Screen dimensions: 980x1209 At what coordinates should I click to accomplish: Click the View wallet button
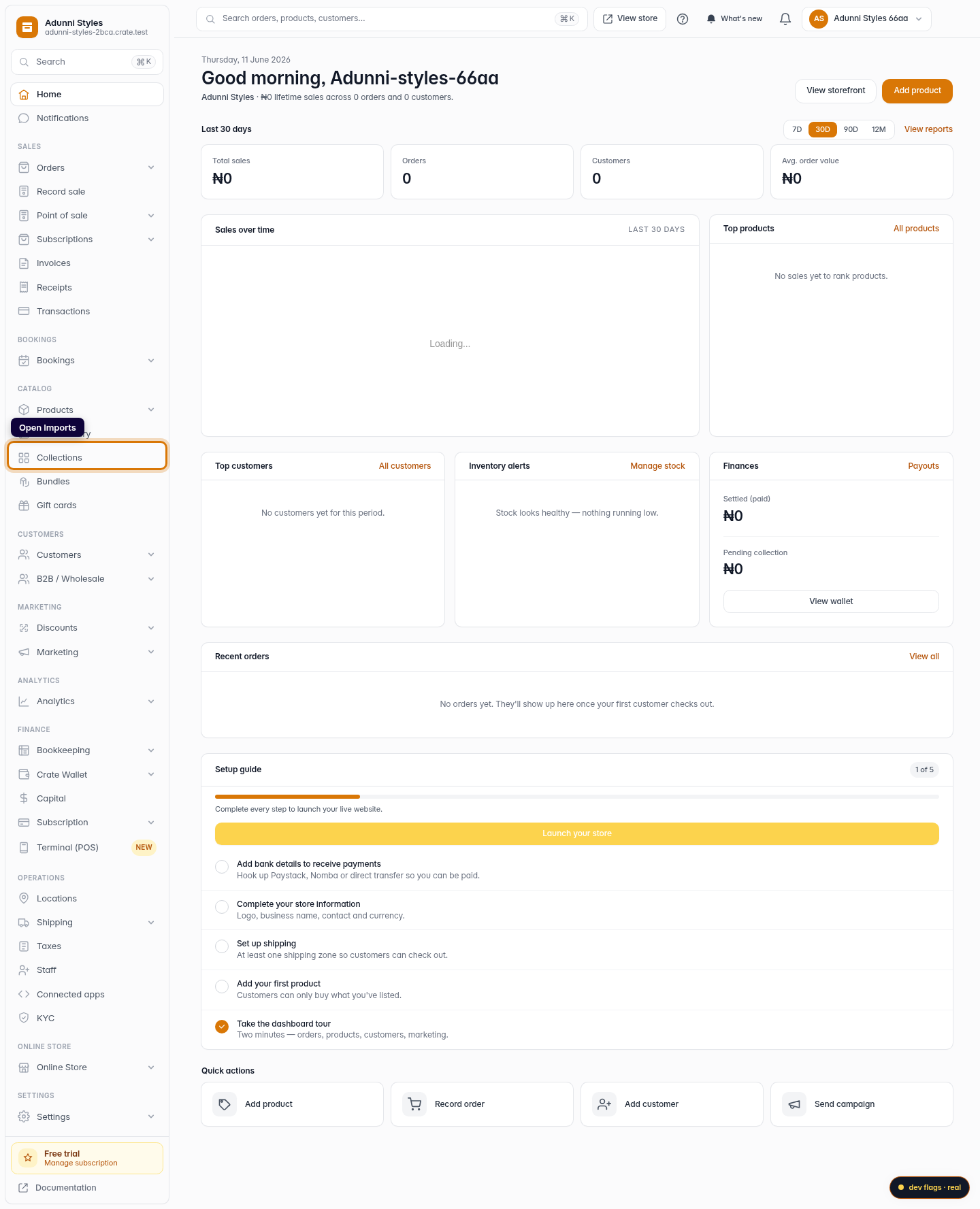pos(831,601)
